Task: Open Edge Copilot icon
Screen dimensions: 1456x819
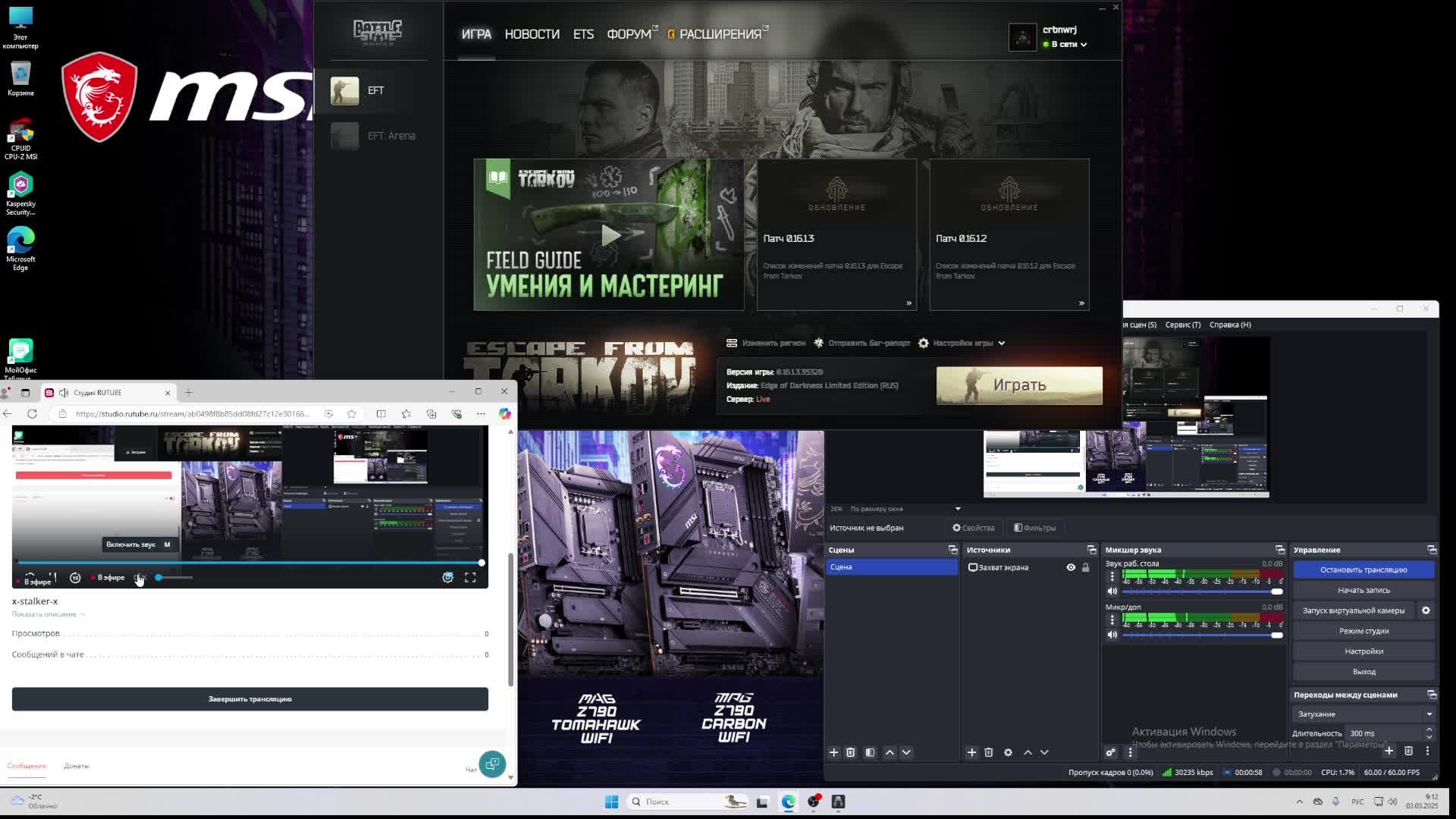Action: [504, 414]
